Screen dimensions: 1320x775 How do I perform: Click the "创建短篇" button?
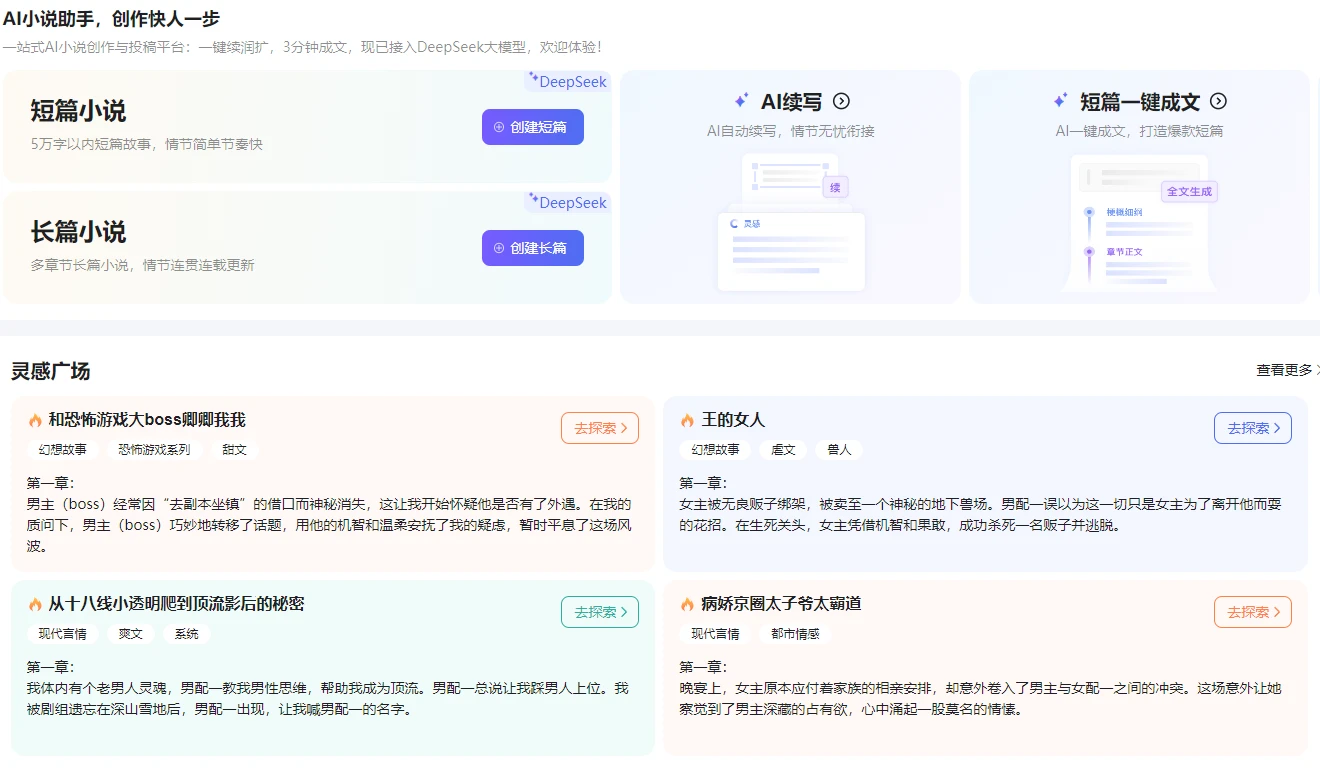click(532, 127)
